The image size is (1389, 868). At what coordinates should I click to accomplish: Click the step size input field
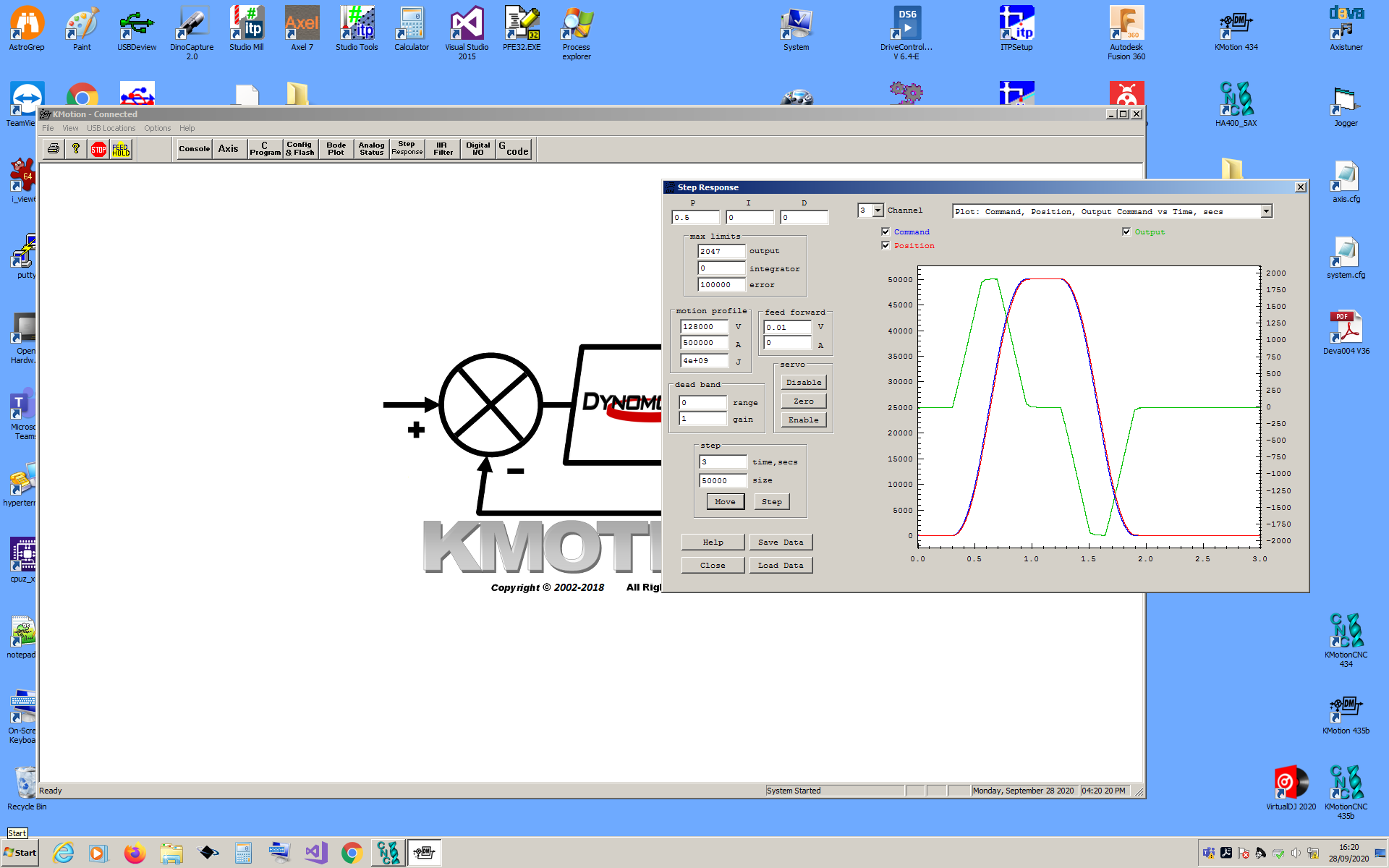722,480
